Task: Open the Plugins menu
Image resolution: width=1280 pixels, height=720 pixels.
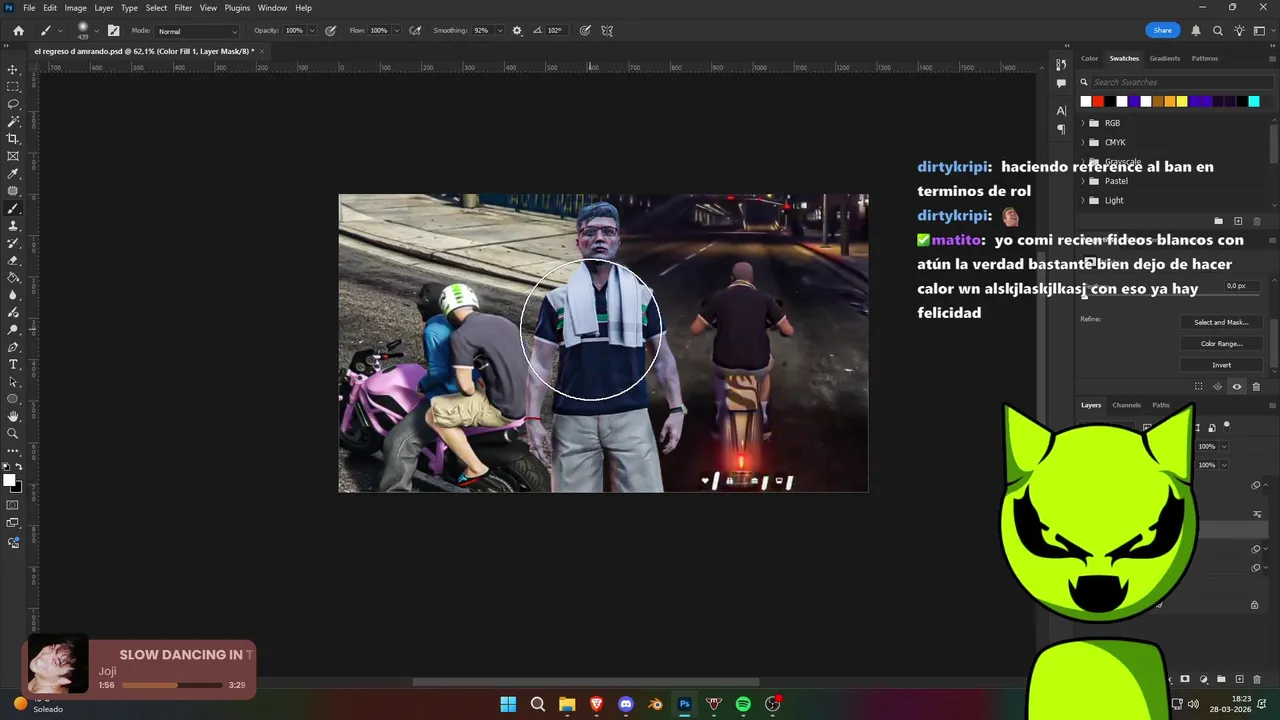Action: tap(237, 8)
